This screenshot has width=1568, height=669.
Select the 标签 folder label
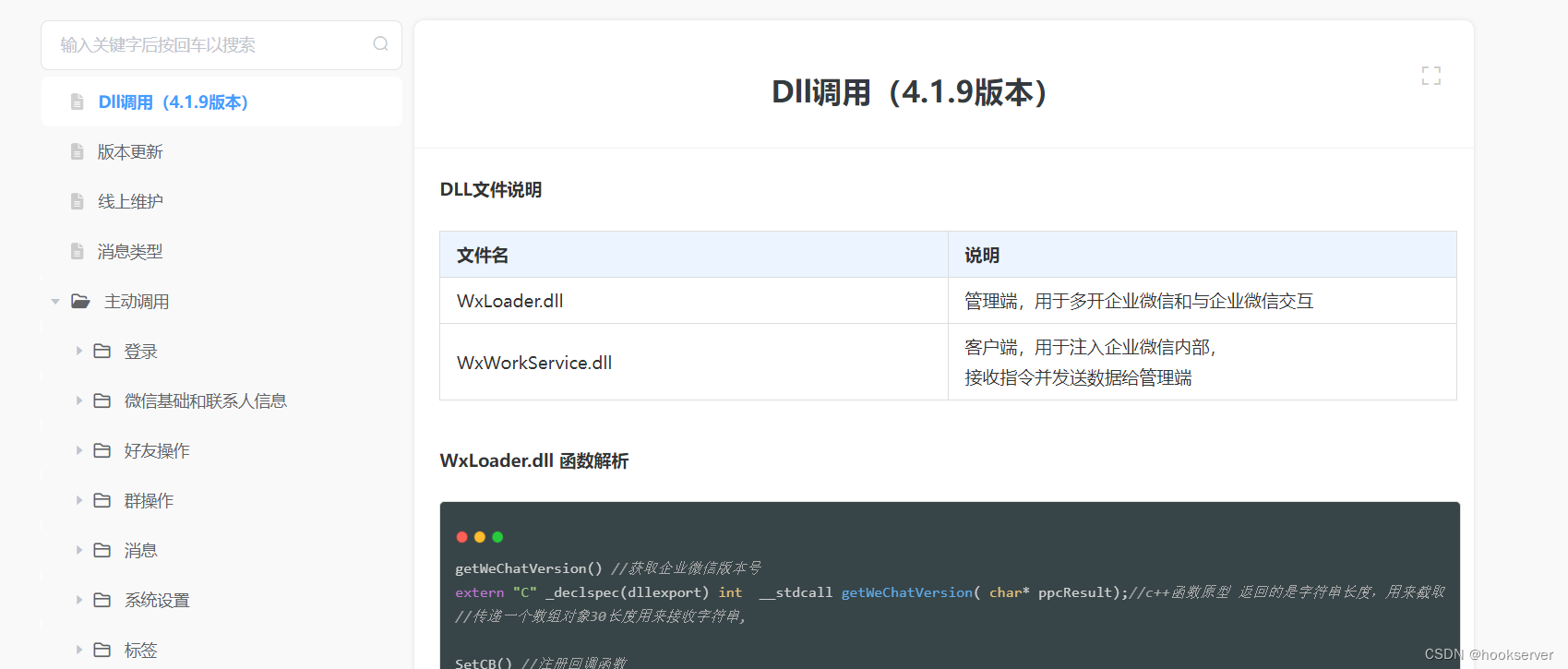[141, 650]
